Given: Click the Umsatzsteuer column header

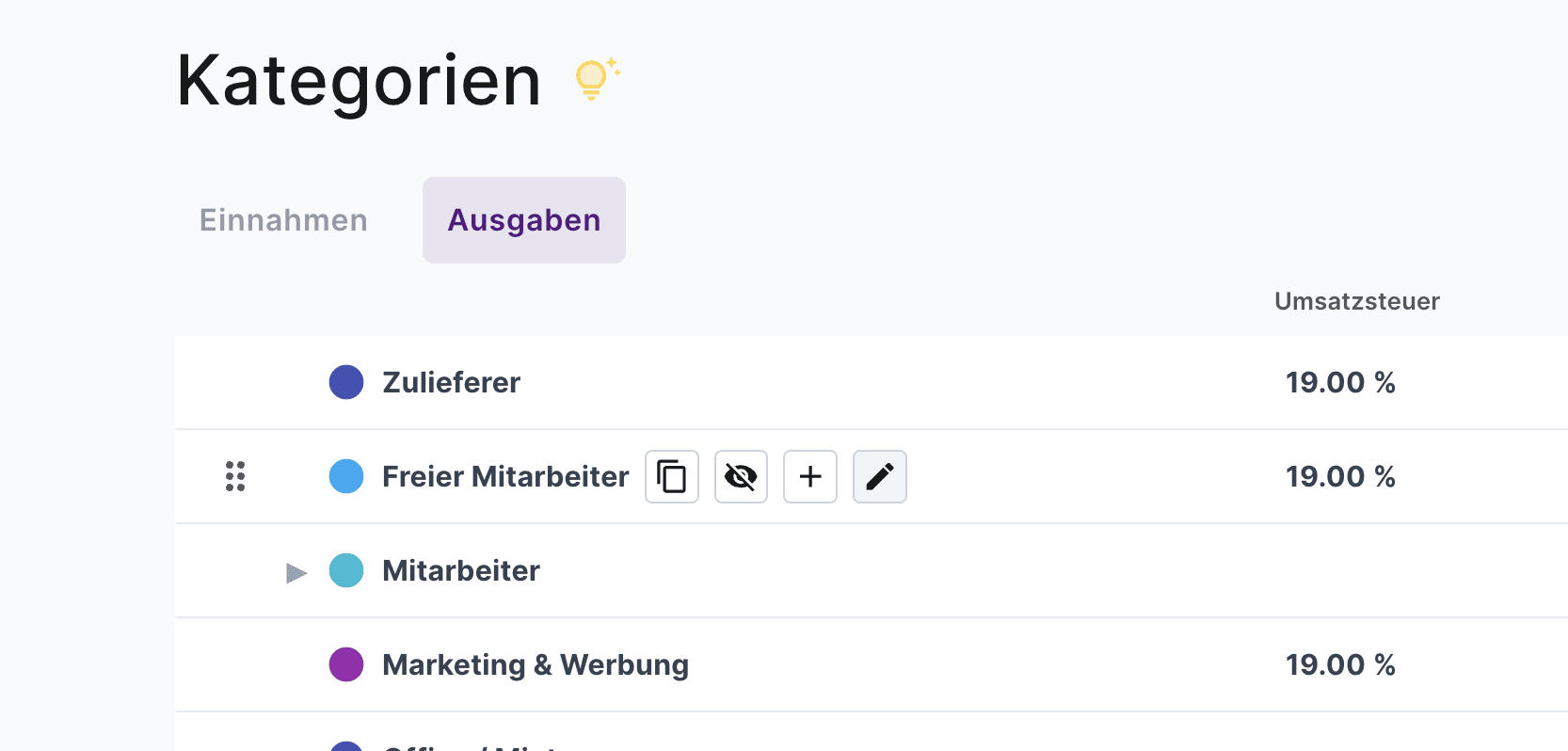Looking at the screenshot, I should (1356, 301).
